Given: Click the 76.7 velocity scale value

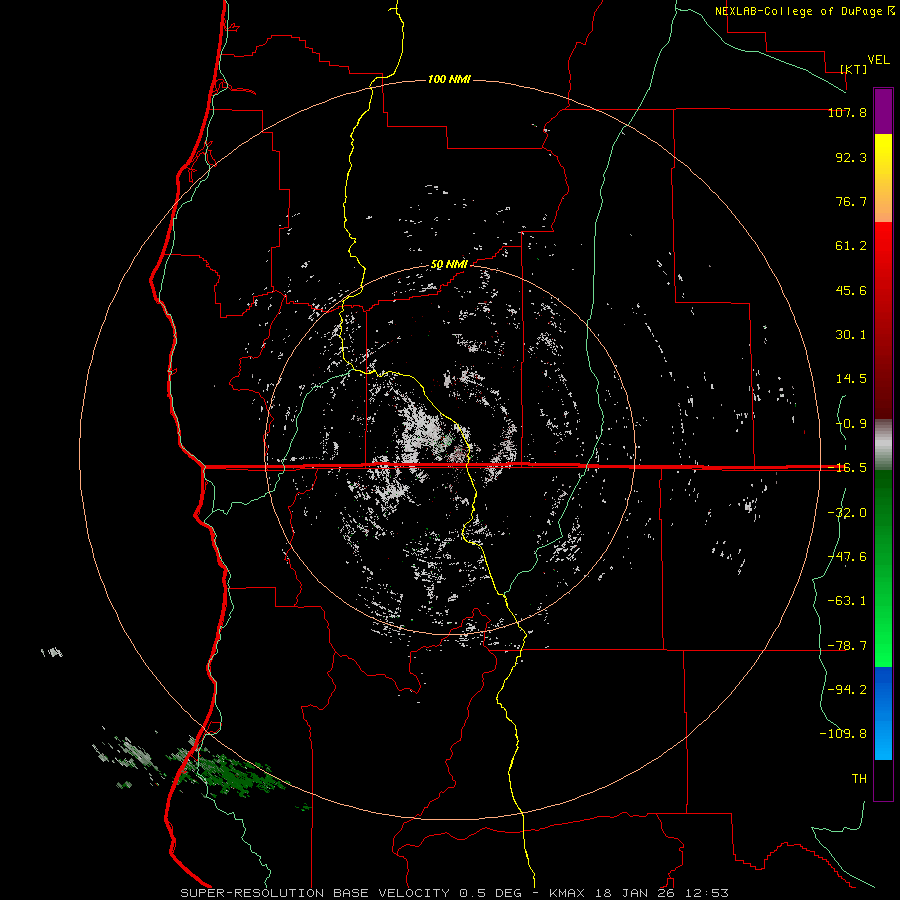Looking at the screenshot, I should 851,201.
